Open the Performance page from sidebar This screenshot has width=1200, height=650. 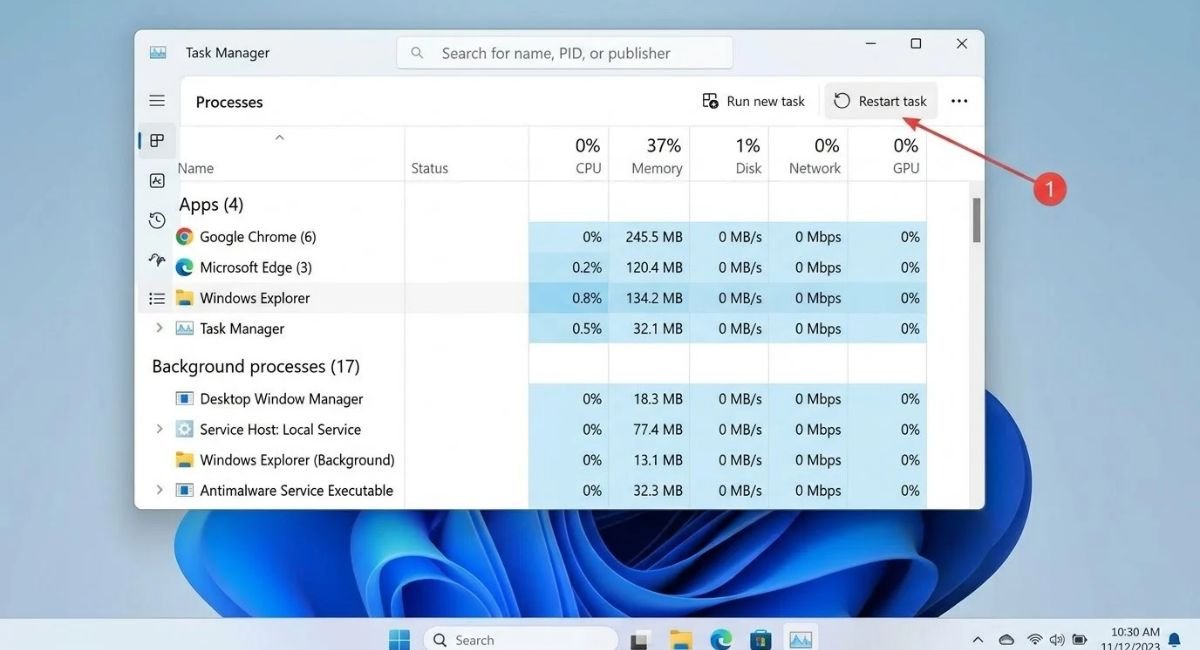(x=157, y=181)
